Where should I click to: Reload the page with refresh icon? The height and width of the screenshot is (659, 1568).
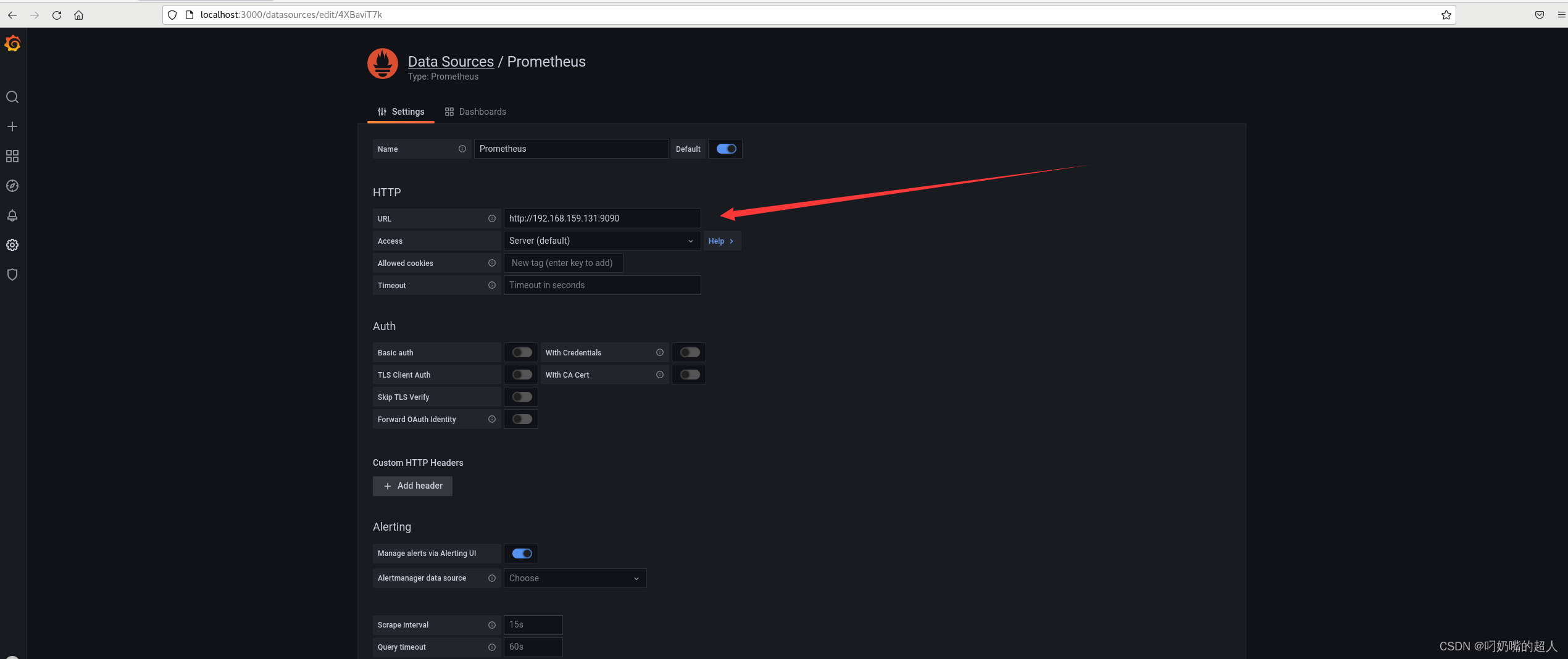pyautogui.click(x=57, y=15)
